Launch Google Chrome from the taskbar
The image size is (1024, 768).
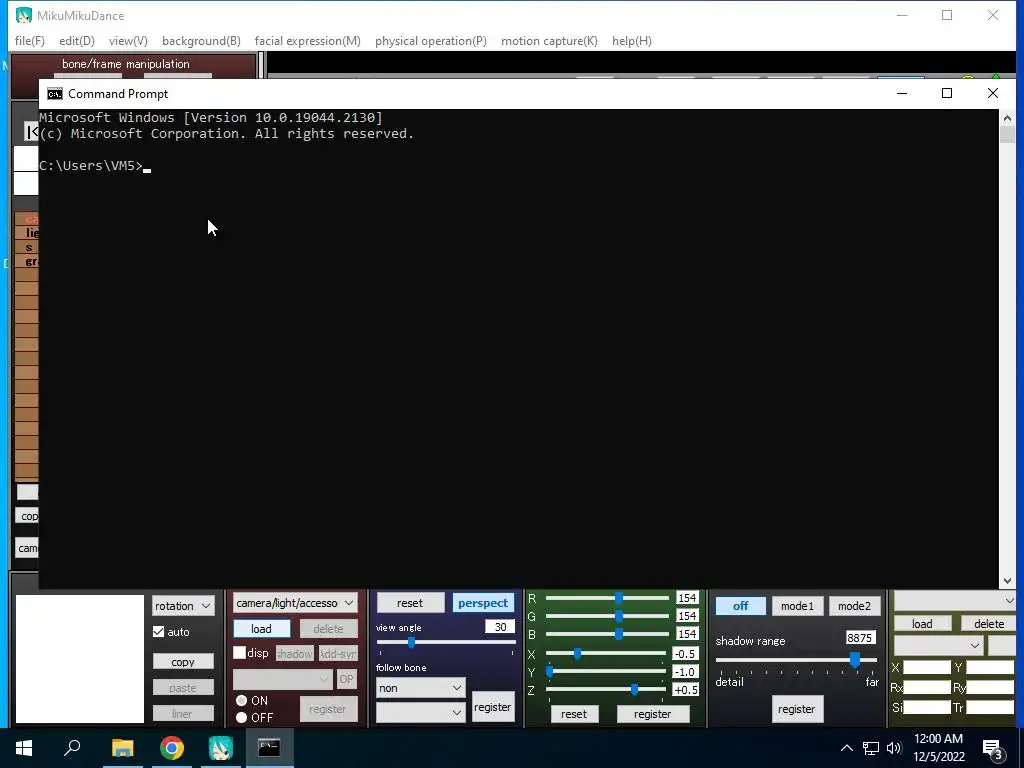[172, 748]
